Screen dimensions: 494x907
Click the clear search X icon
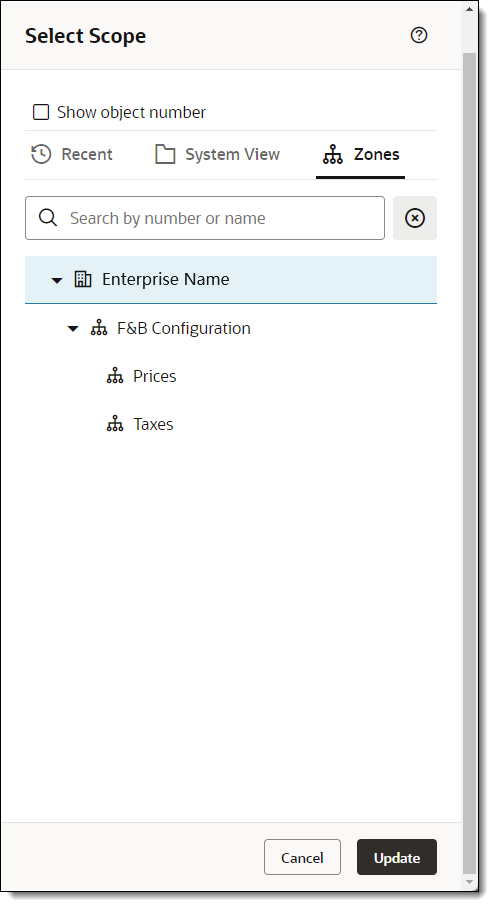pyautogui.click(x=415, y=218)
